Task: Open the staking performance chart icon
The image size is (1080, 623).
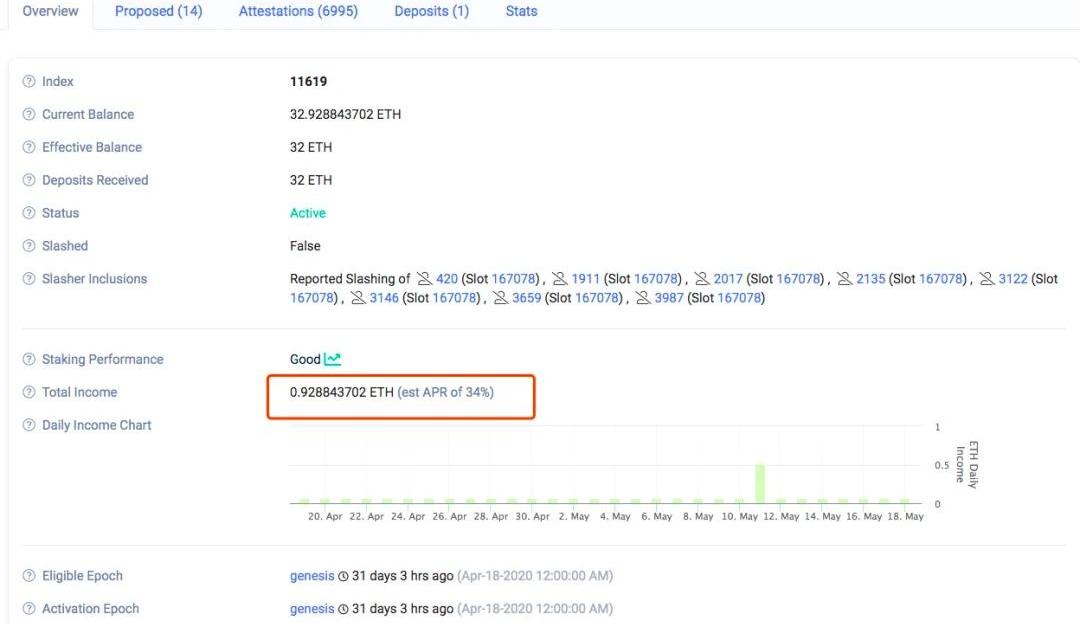Action: 333,359
